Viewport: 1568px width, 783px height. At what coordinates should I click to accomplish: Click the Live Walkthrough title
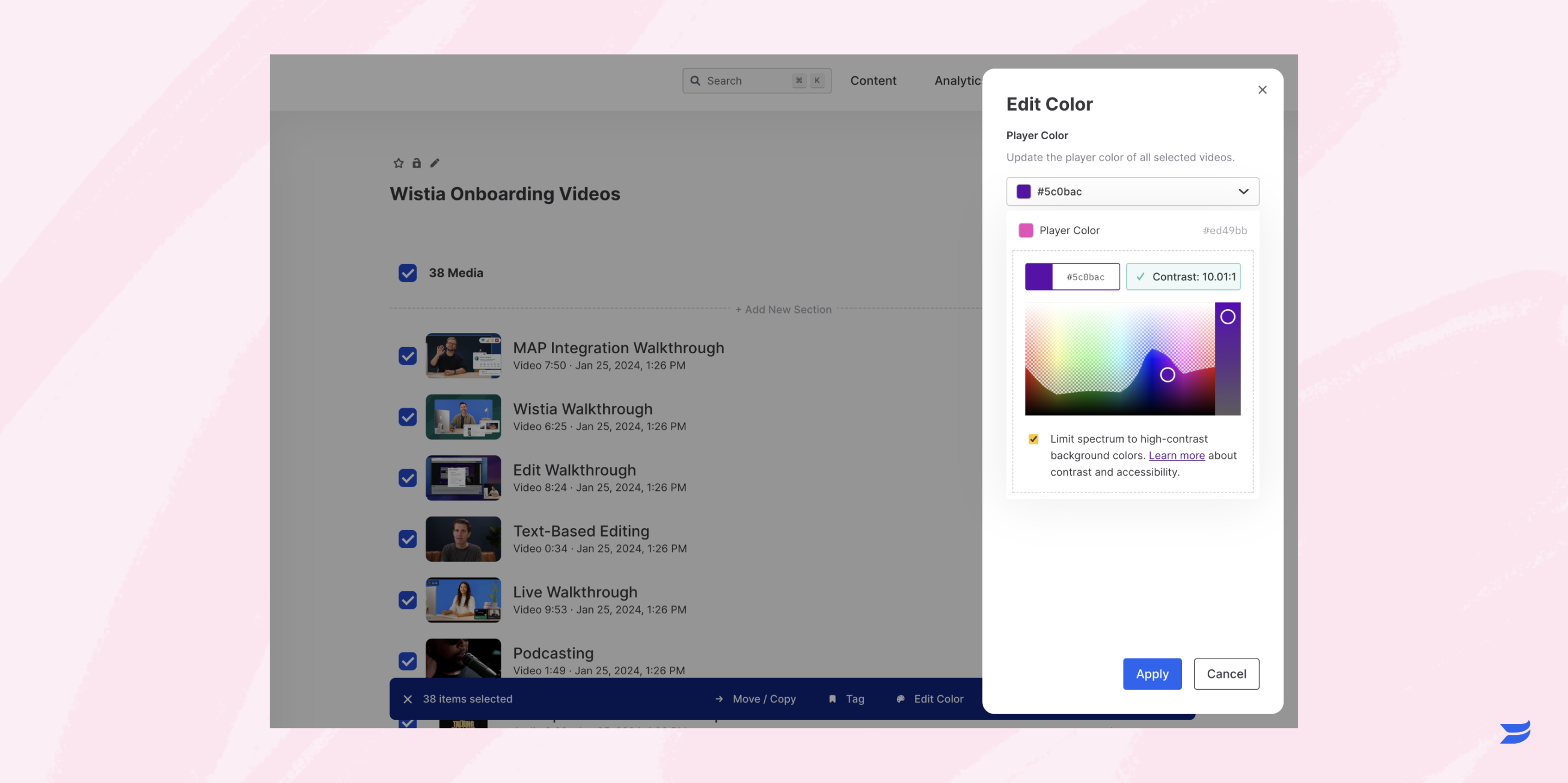pyautogui.click(x=575, y=592)
